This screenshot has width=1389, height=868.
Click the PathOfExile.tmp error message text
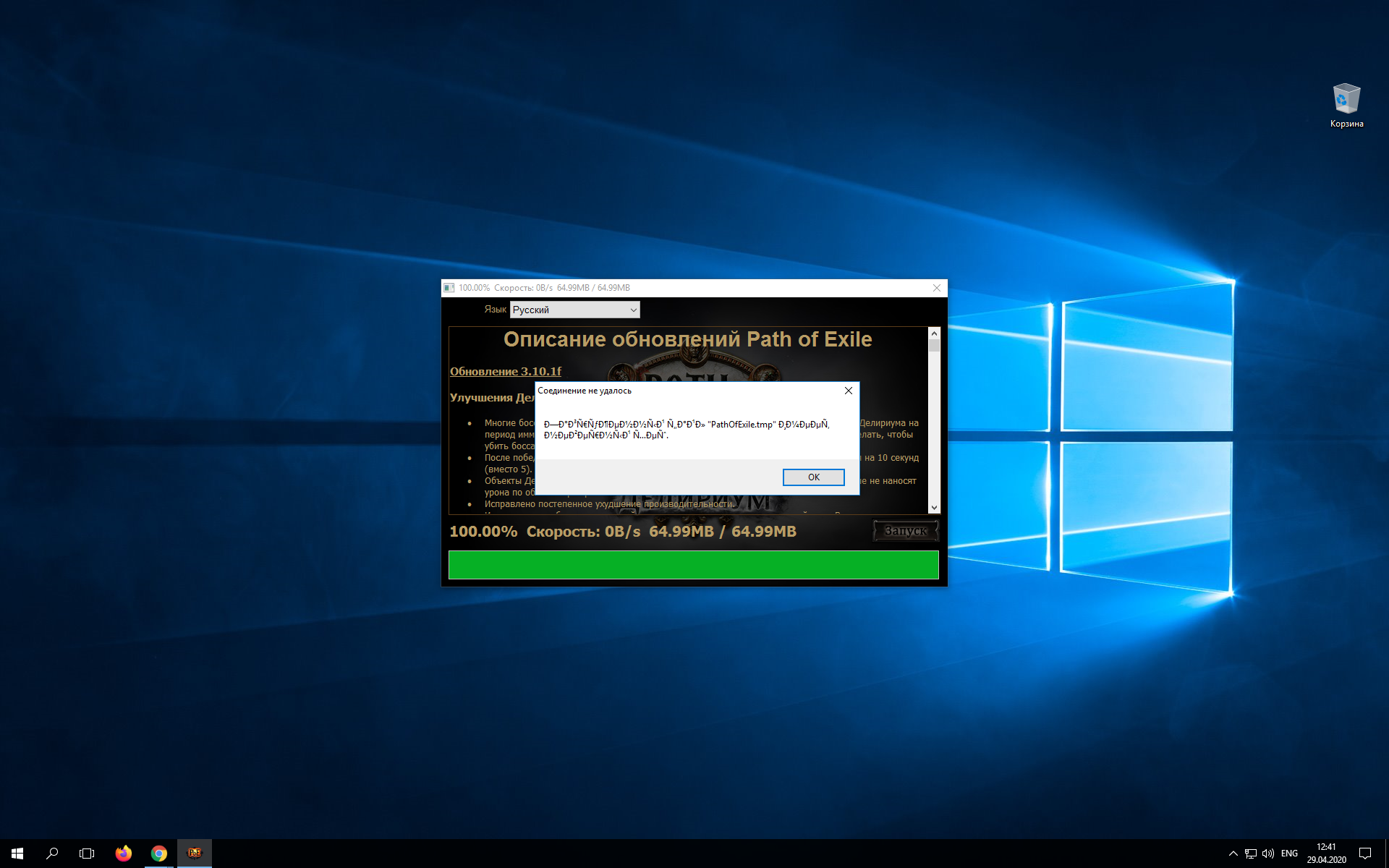tap(687, 430)
